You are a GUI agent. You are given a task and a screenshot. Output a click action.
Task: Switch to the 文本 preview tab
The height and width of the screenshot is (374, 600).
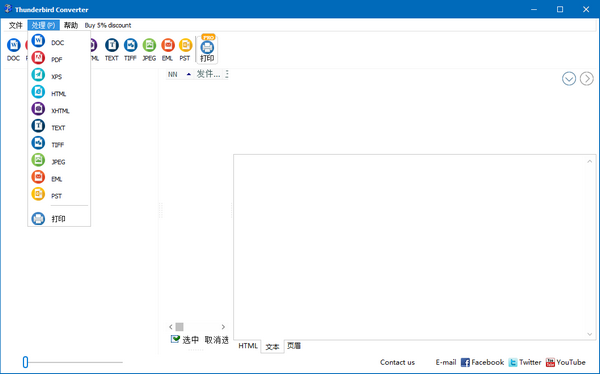click(x=272, y=346)
